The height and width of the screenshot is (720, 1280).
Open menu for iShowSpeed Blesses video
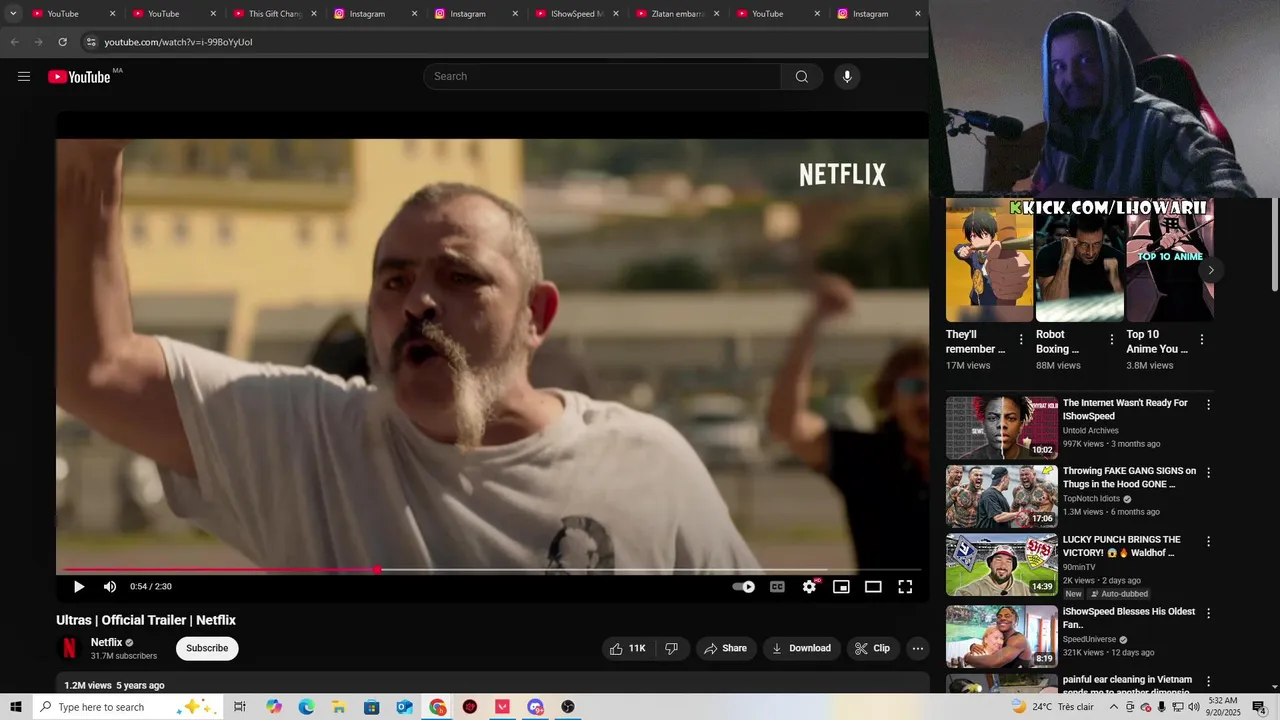coord(1208,613)
